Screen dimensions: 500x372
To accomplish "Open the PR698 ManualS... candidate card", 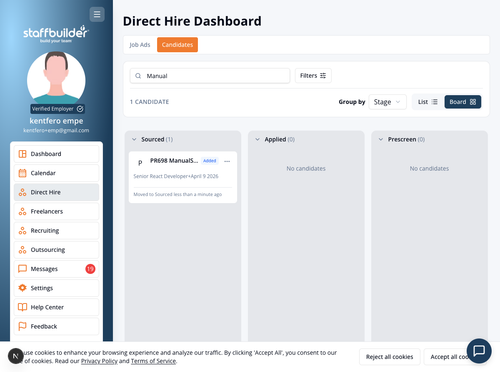I will pos(183,177).
